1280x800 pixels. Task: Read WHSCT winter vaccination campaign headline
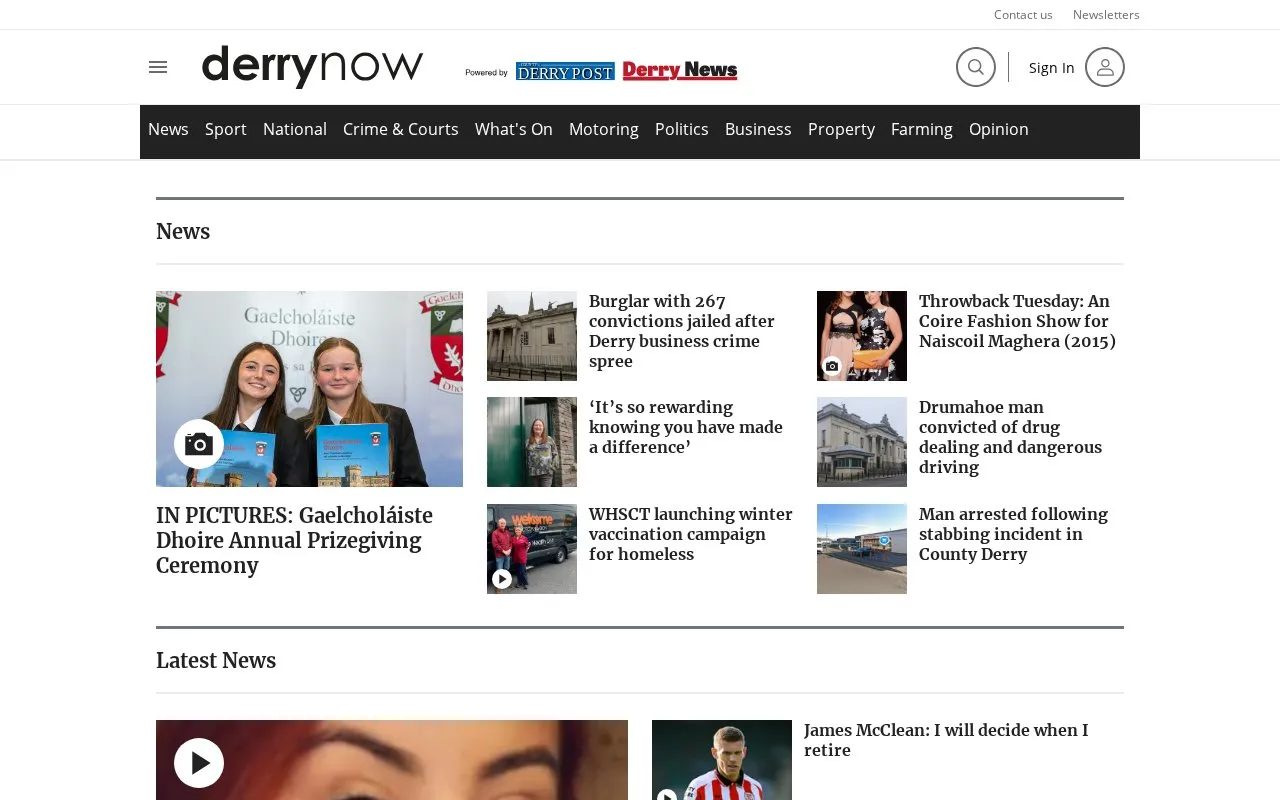click(x=691, y=534)
